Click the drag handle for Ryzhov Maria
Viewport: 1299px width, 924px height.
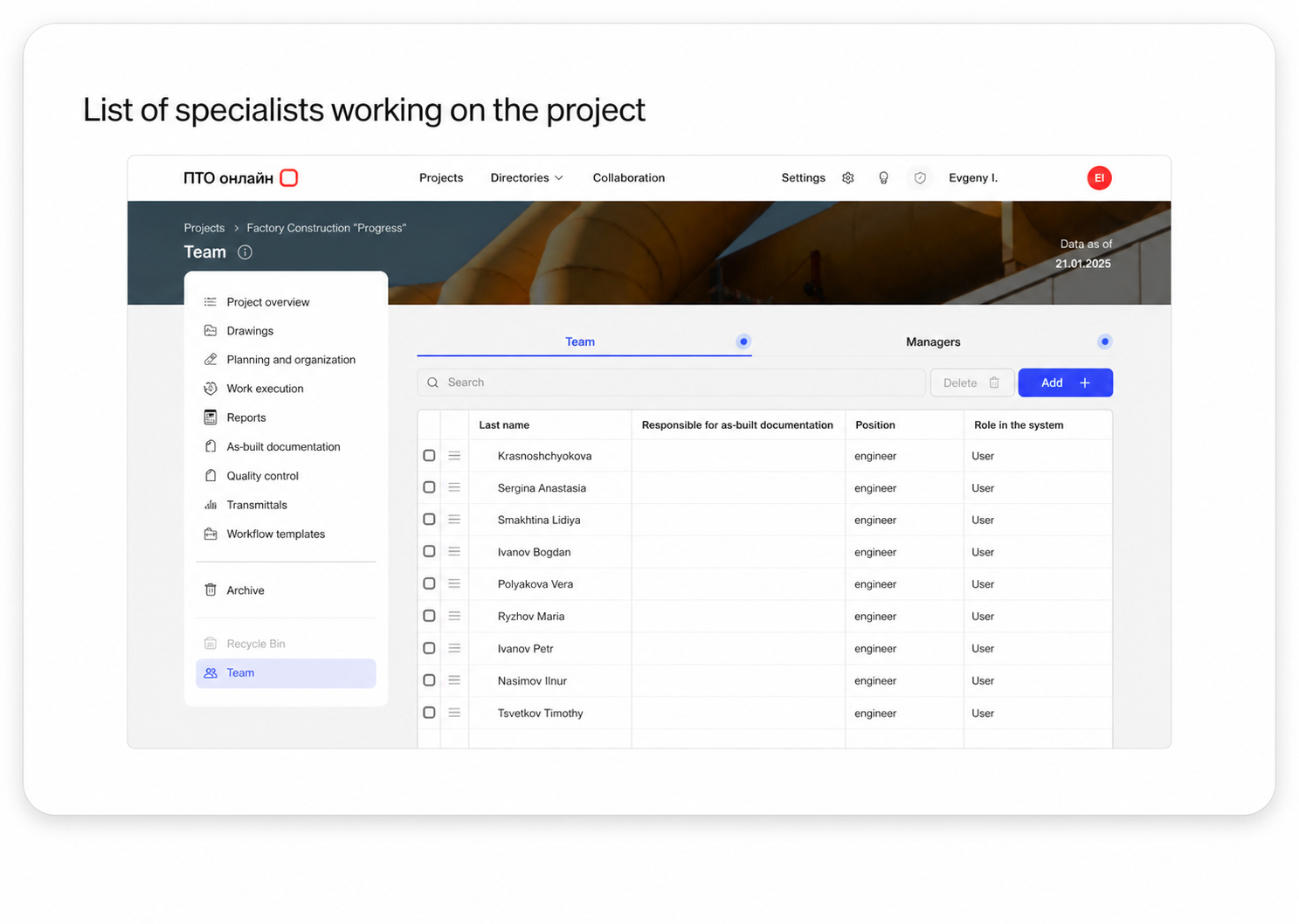click(x=454, y=616)
